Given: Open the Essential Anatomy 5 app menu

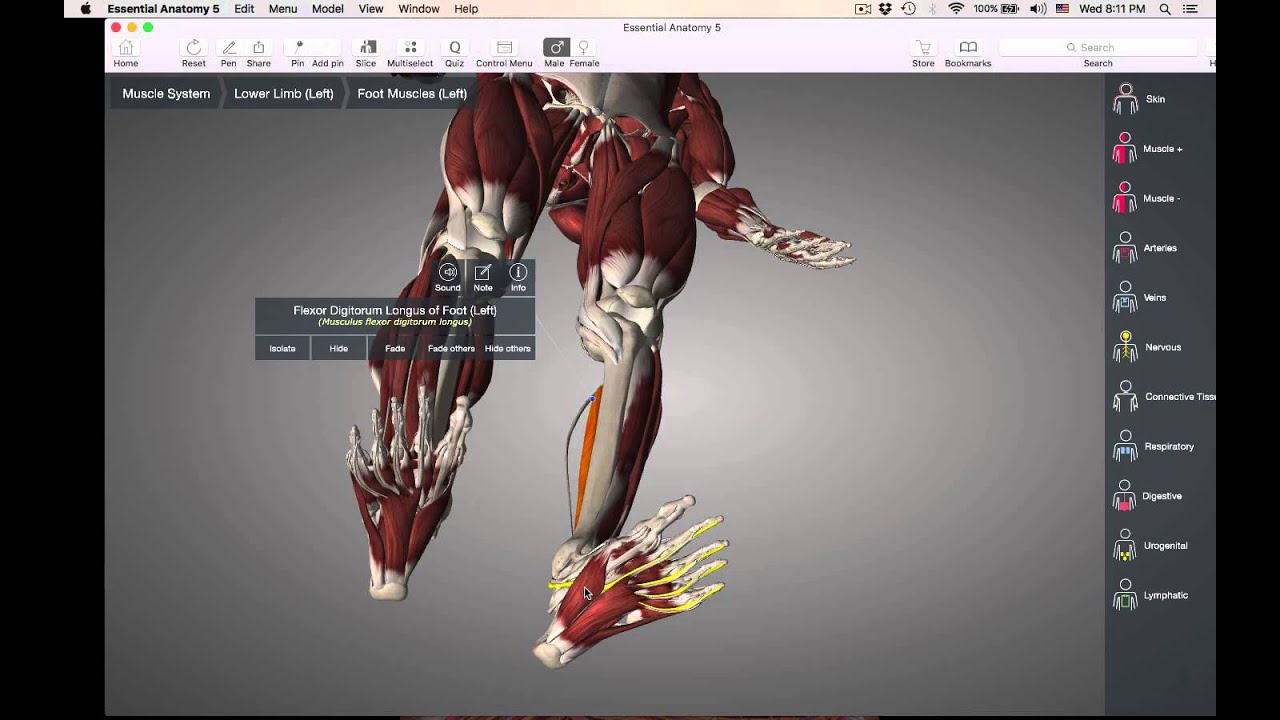Looking at the screenshot, I should [x=163, y=9].
